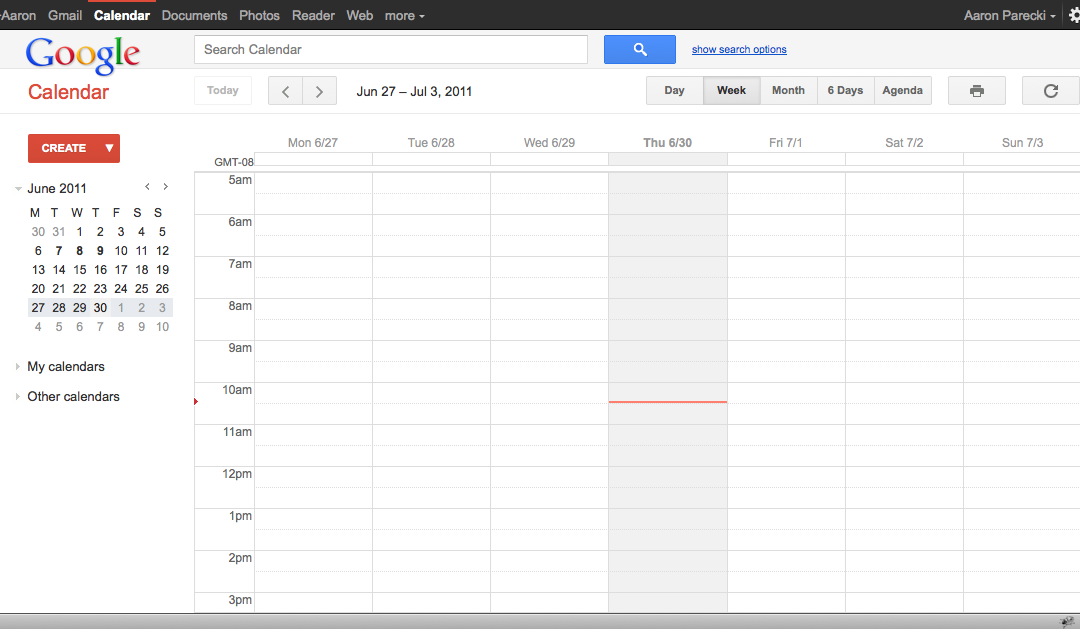Viewport: 1080px width, 629px height.
Task: Click show search options link
Action: tap(739, 50)
